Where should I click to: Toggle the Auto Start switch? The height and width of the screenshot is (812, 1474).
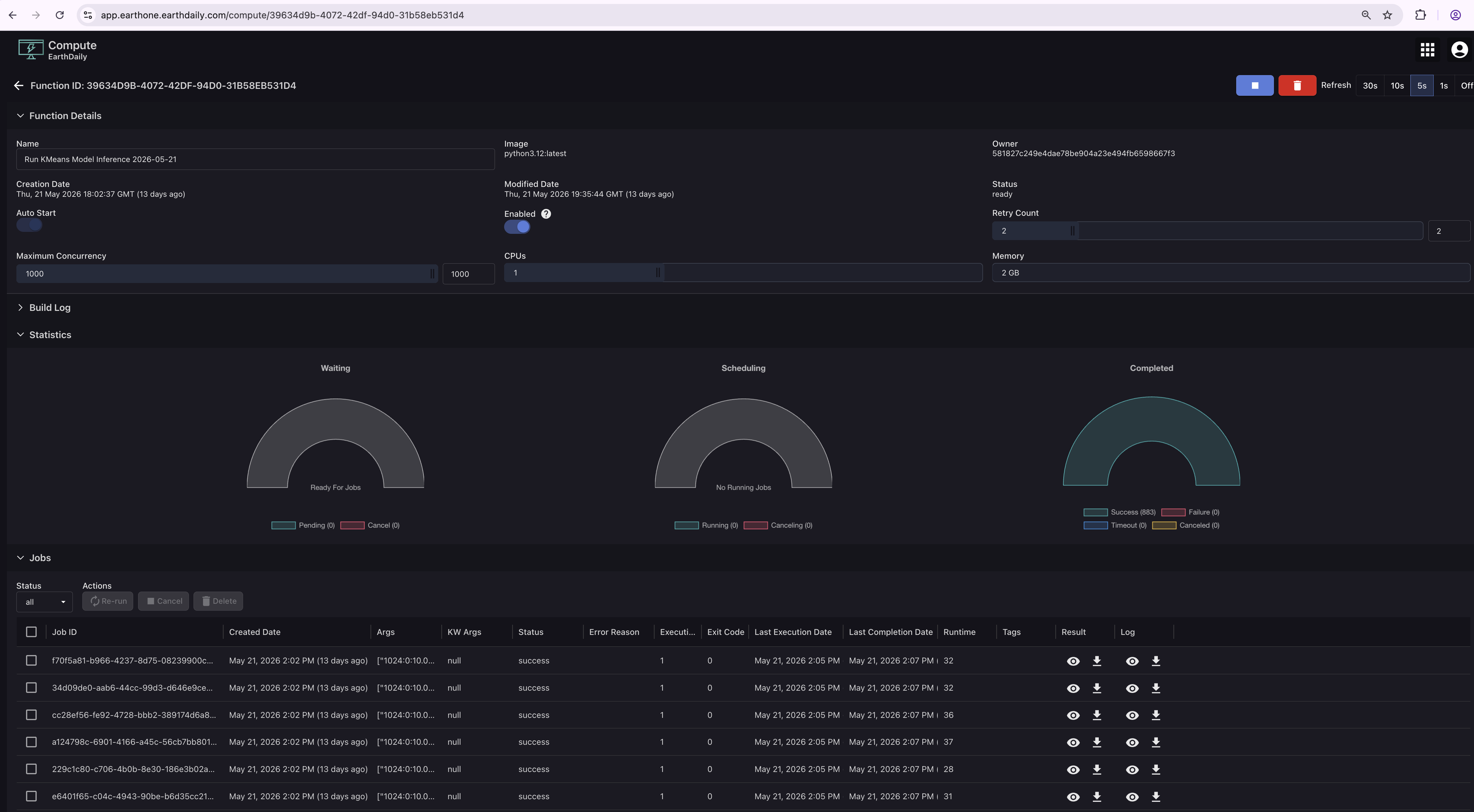[x=29, y=225]
